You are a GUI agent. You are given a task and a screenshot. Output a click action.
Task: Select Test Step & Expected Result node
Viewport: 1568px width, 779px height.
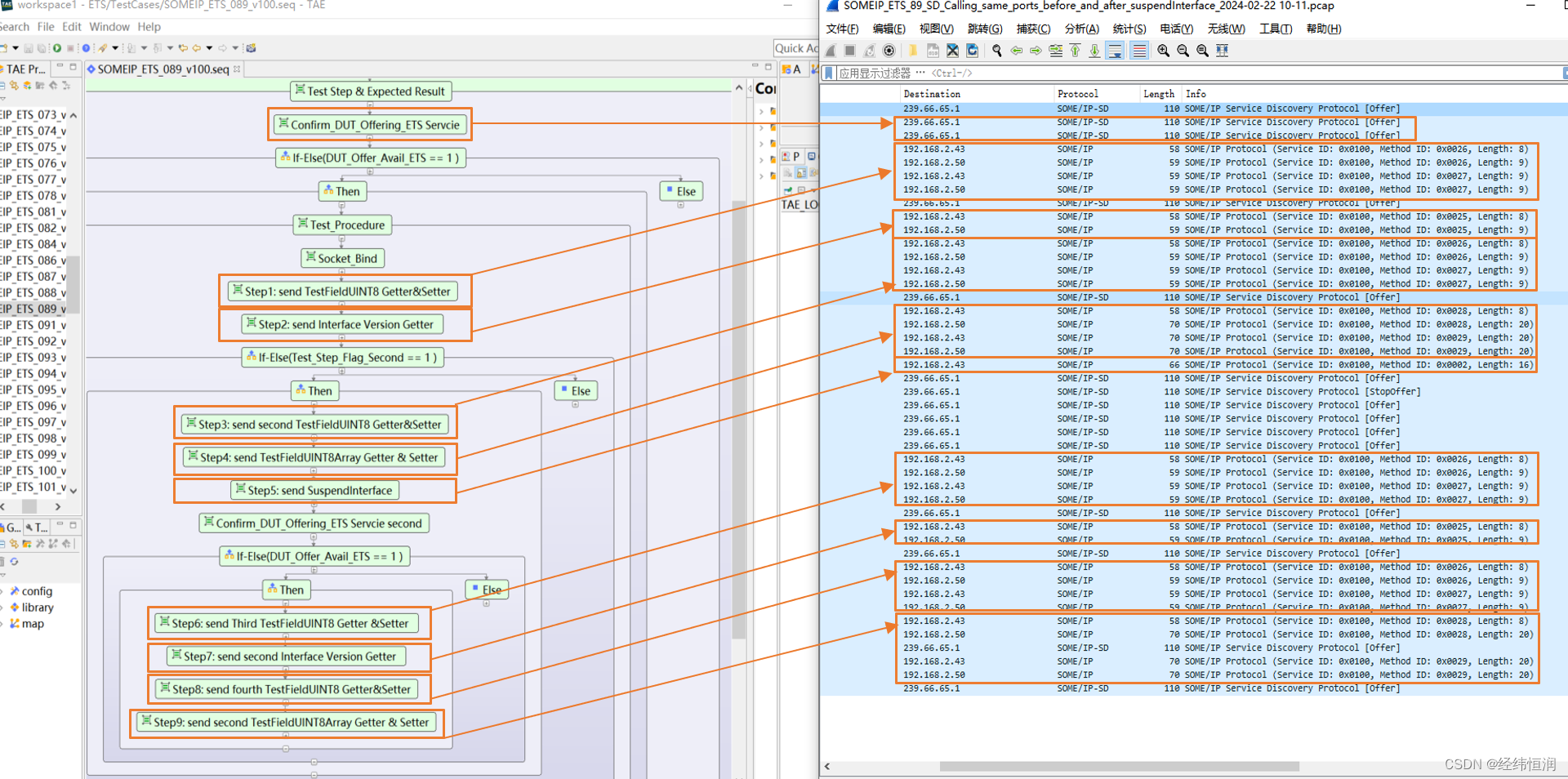[371, 91]
